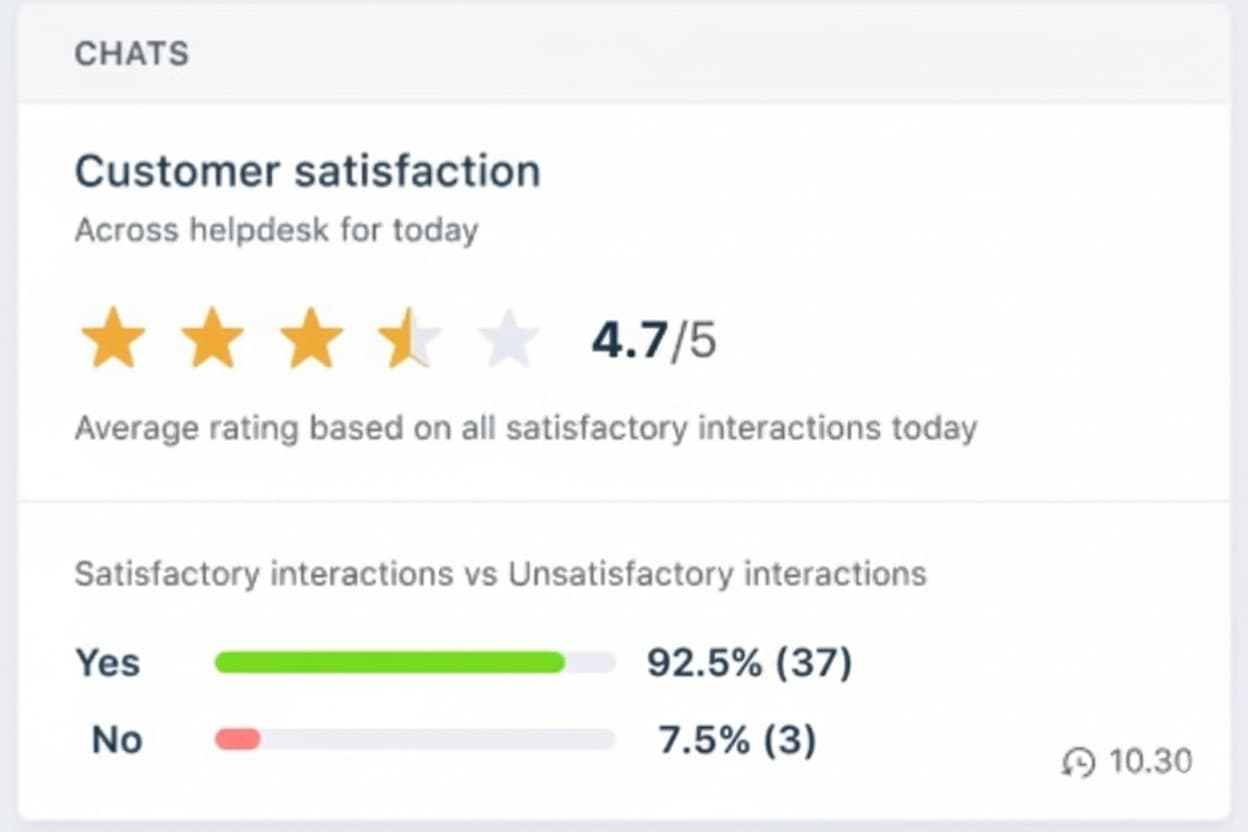Image resolution: width=1248 pixels, height=832 pixels.
Task: Click the green Yes progress bar
Action: 390,662
